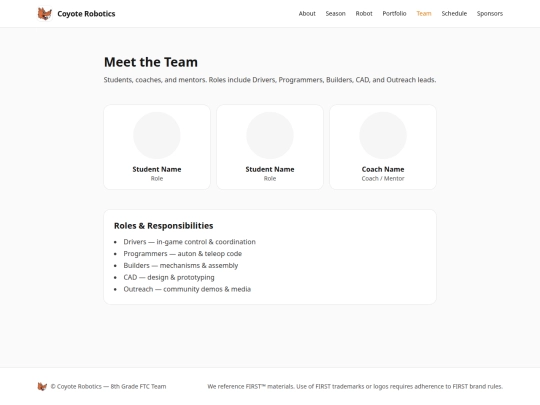The width and height of the screenshot is (540, 405).
Task: Select the Outreach — community demos line
Action: [x=187, y=289]
